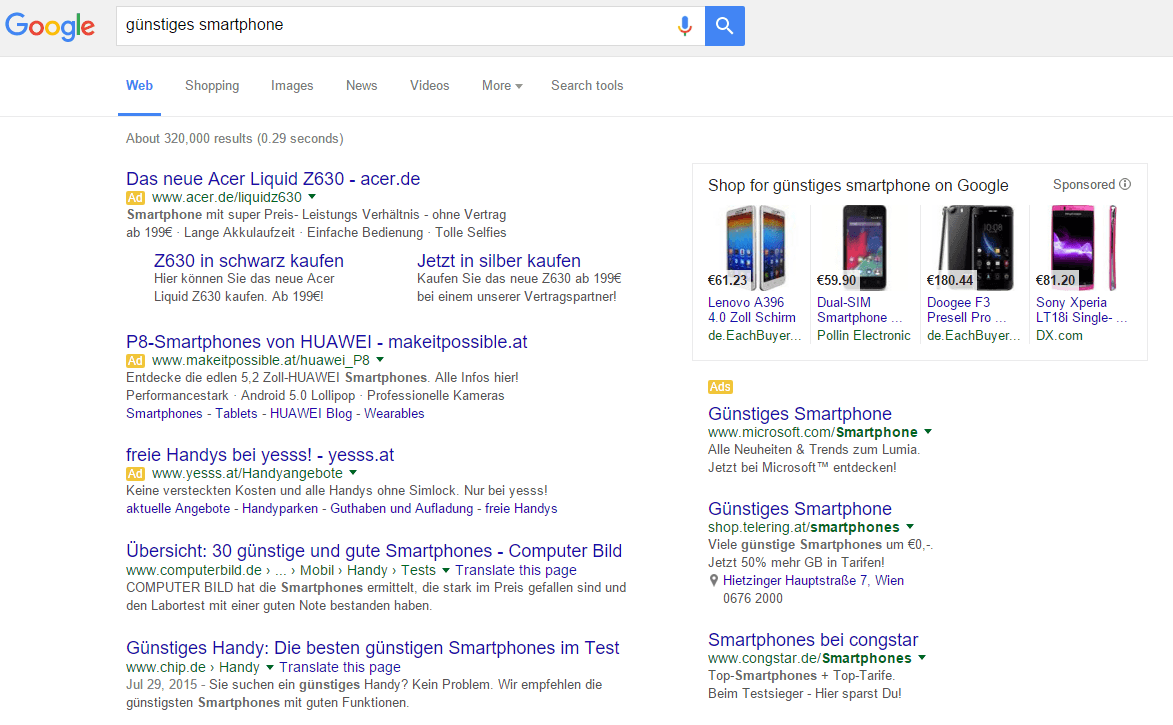
Task: Open the Dual-SIM Smartphone product image
Action: pyautogui.click(x=863, y=248)
